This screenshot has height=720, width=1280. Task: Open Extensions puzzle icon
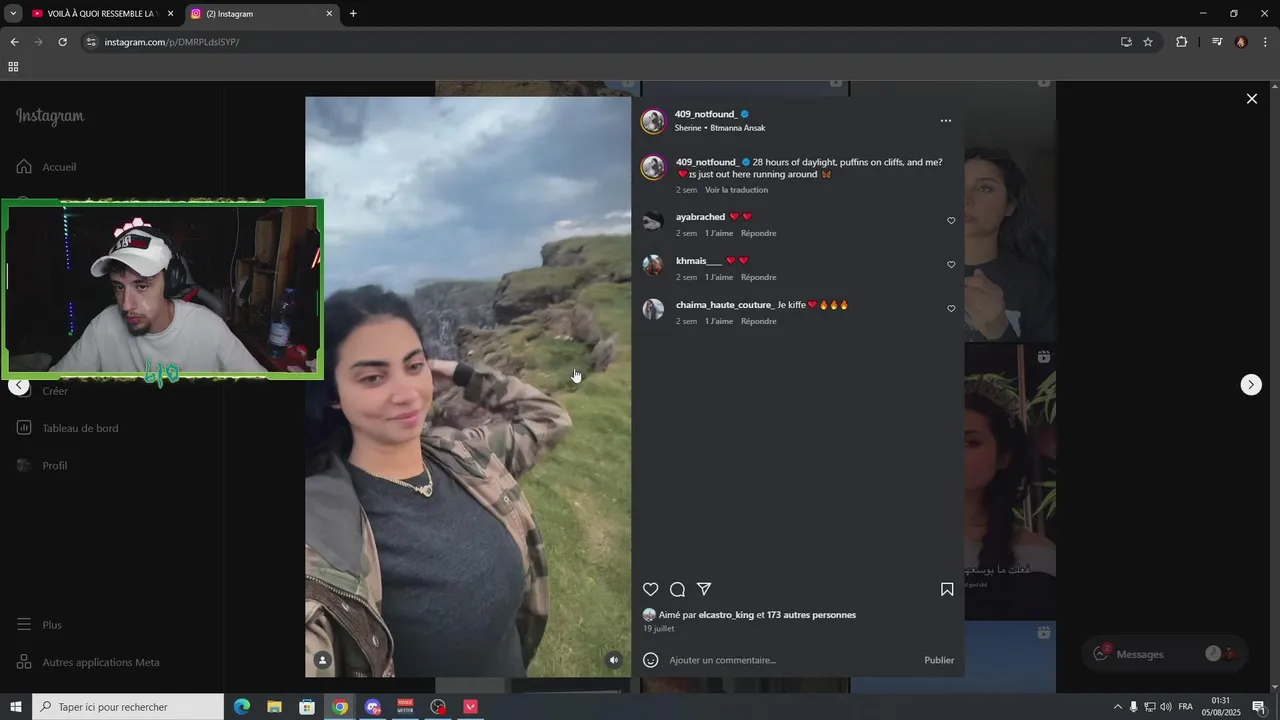pos(1182,42)
